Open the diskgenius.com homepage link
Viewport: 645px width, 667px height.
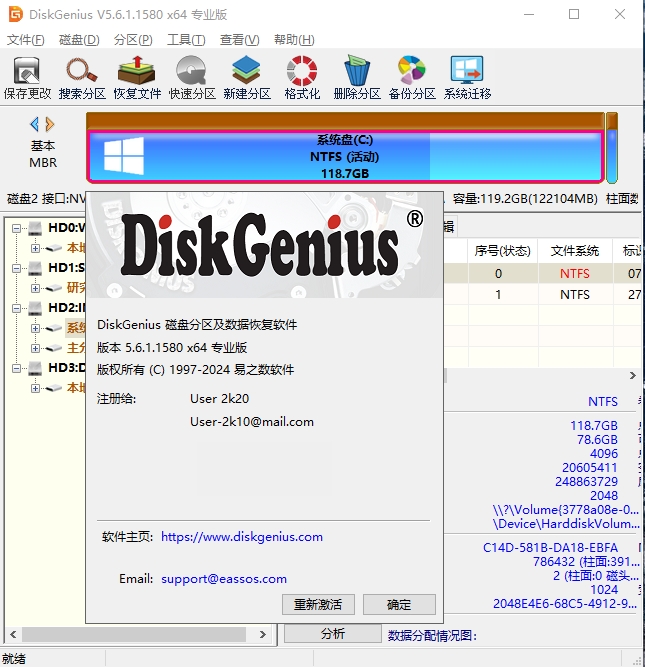tap(242, 537)
